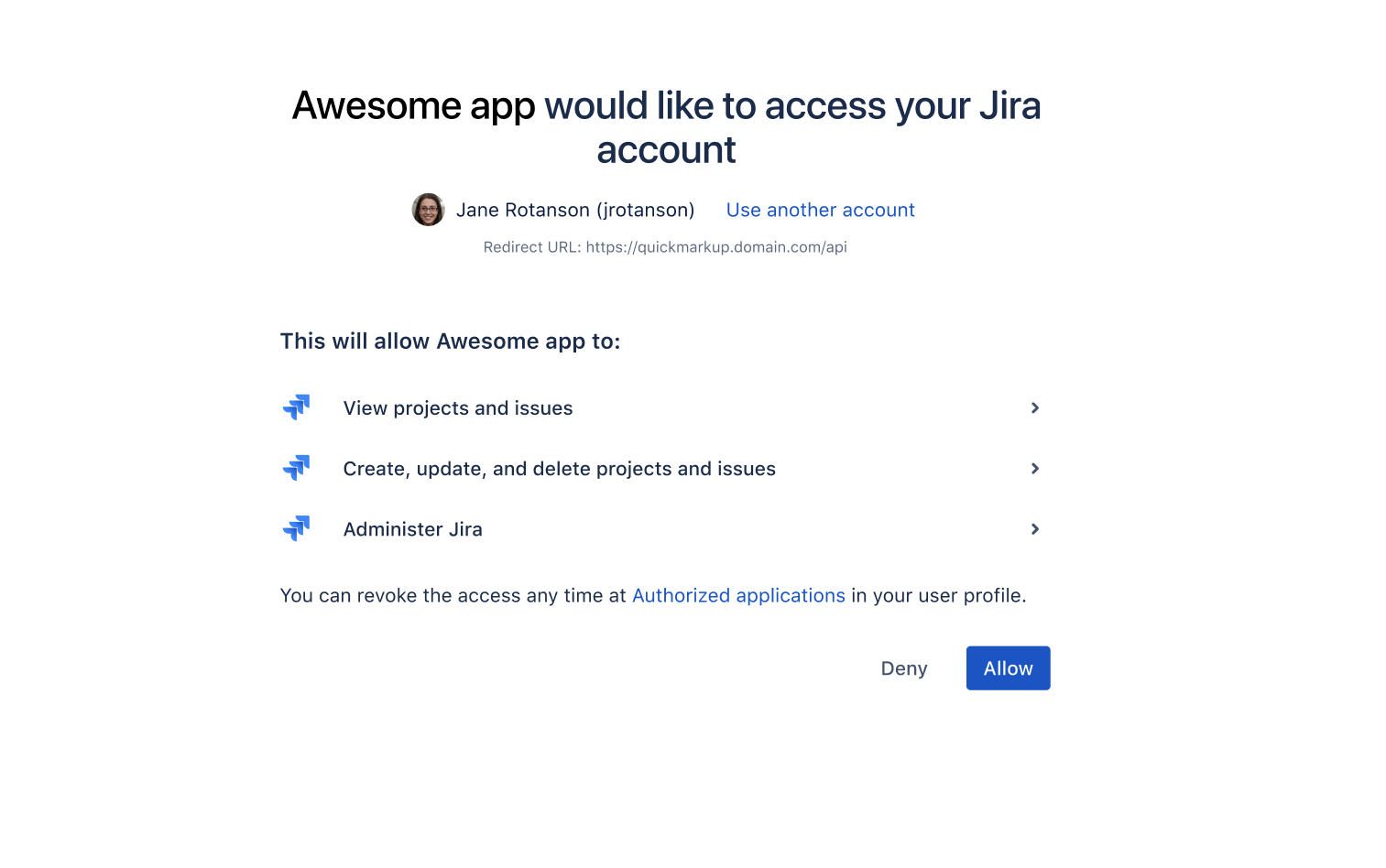Expand the Administer Jira chevron arrow
Image resolution: width=1386 pixels, height=868 pixels.
1035,528
